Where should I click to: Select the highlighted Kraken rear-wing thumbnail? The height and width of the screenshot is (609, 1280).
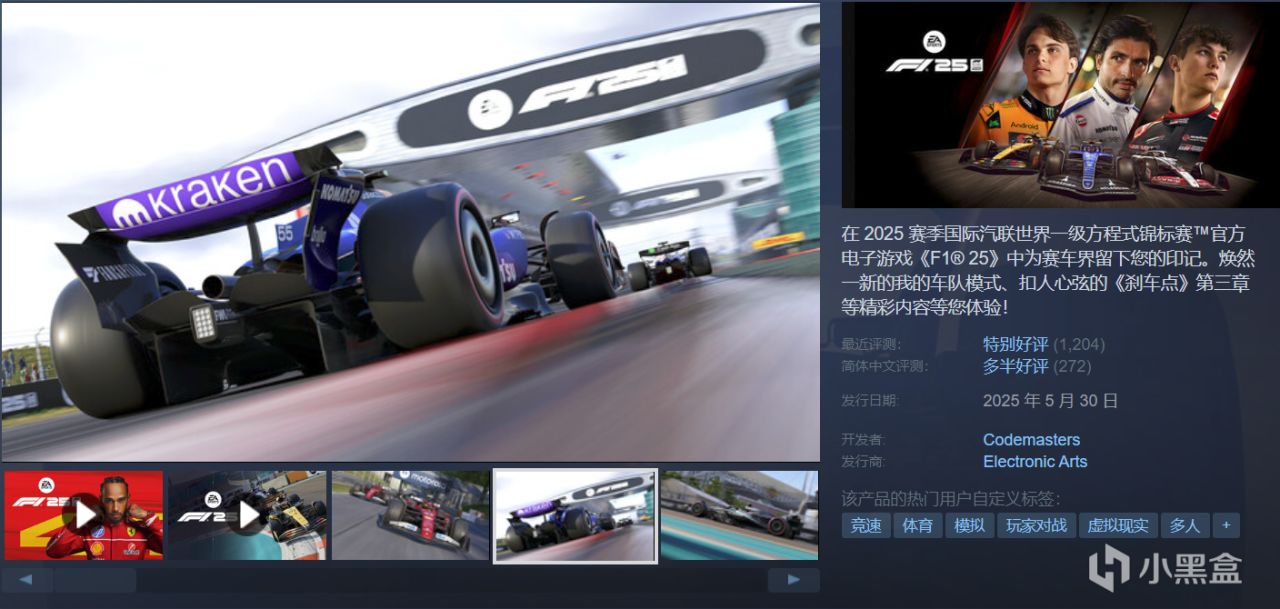[575, 516]
